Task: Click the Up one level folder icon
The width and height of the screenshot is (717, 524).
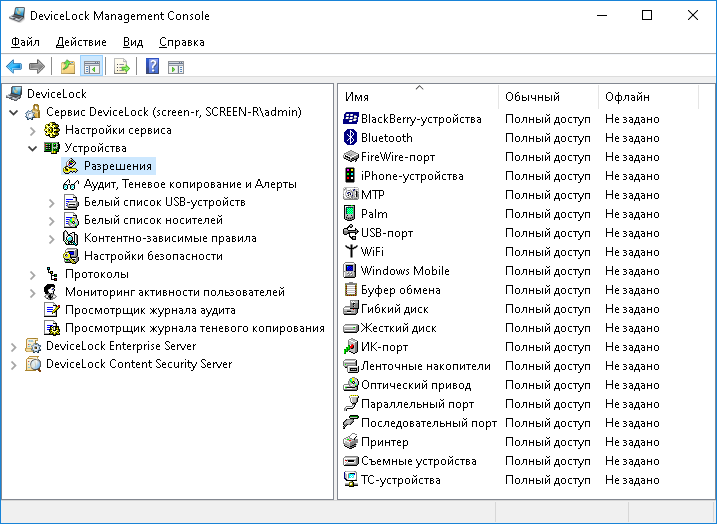Action: (68, 67)
